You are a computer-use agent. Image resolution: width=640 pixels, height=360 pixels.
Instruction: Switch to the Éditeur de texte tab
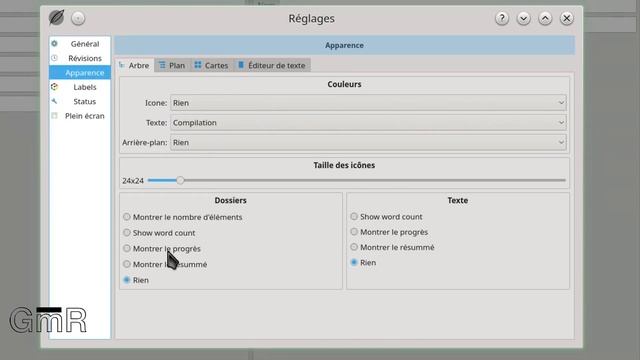(272, 65)
